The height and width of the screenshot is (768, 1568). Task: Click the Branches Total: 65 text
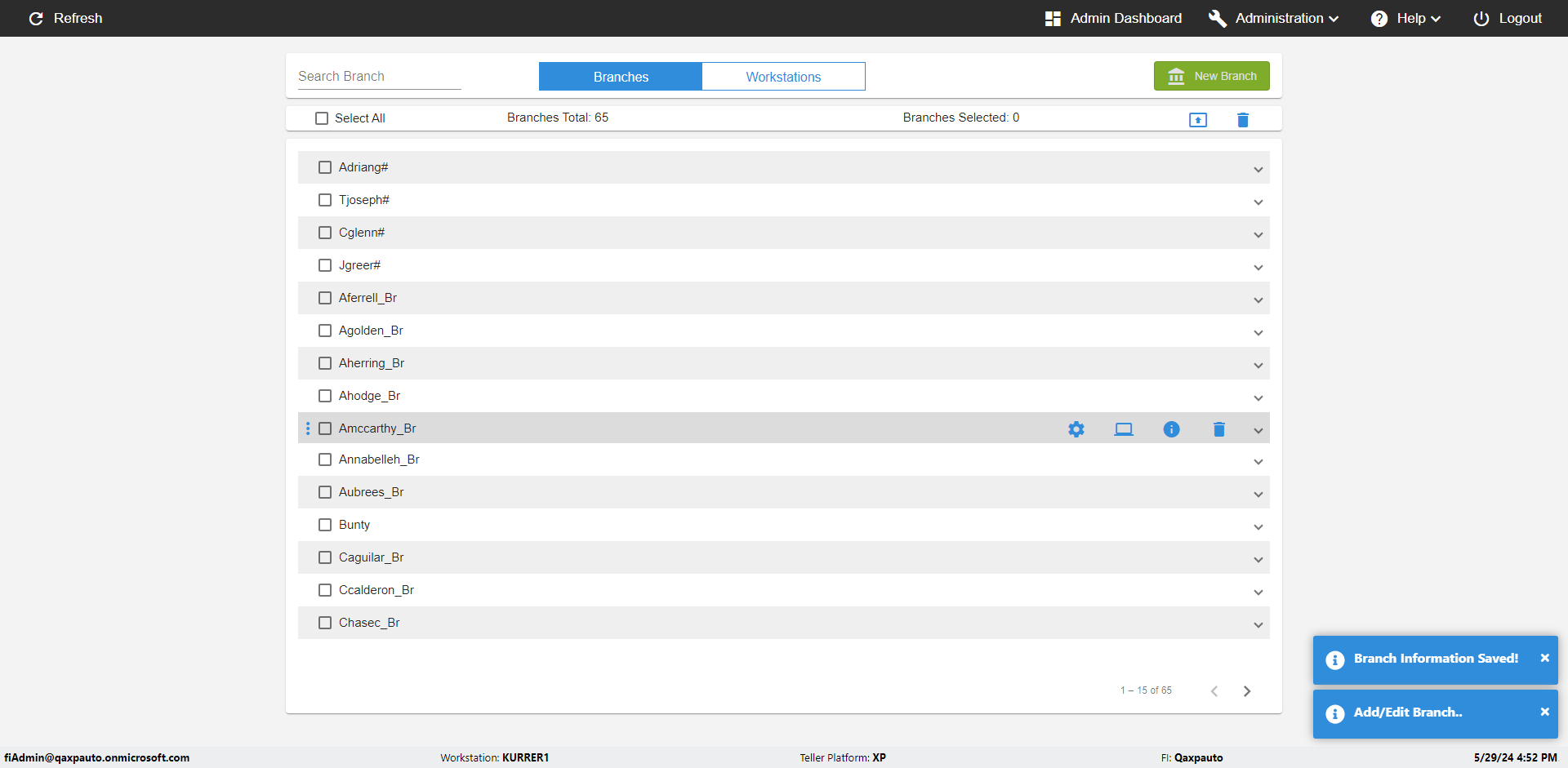click(558, 118)
